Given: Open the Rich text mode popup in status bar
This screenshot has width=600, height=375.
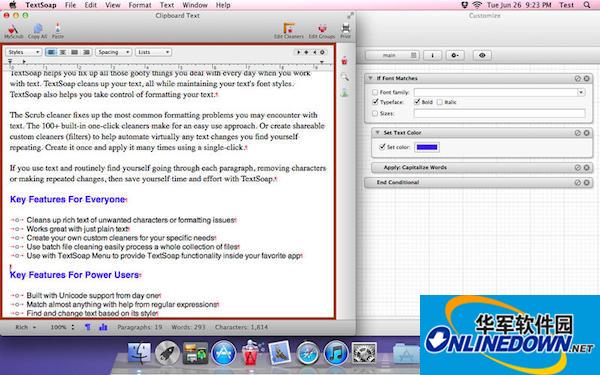Looking at the screenshot, I should (x=25, y=327).
